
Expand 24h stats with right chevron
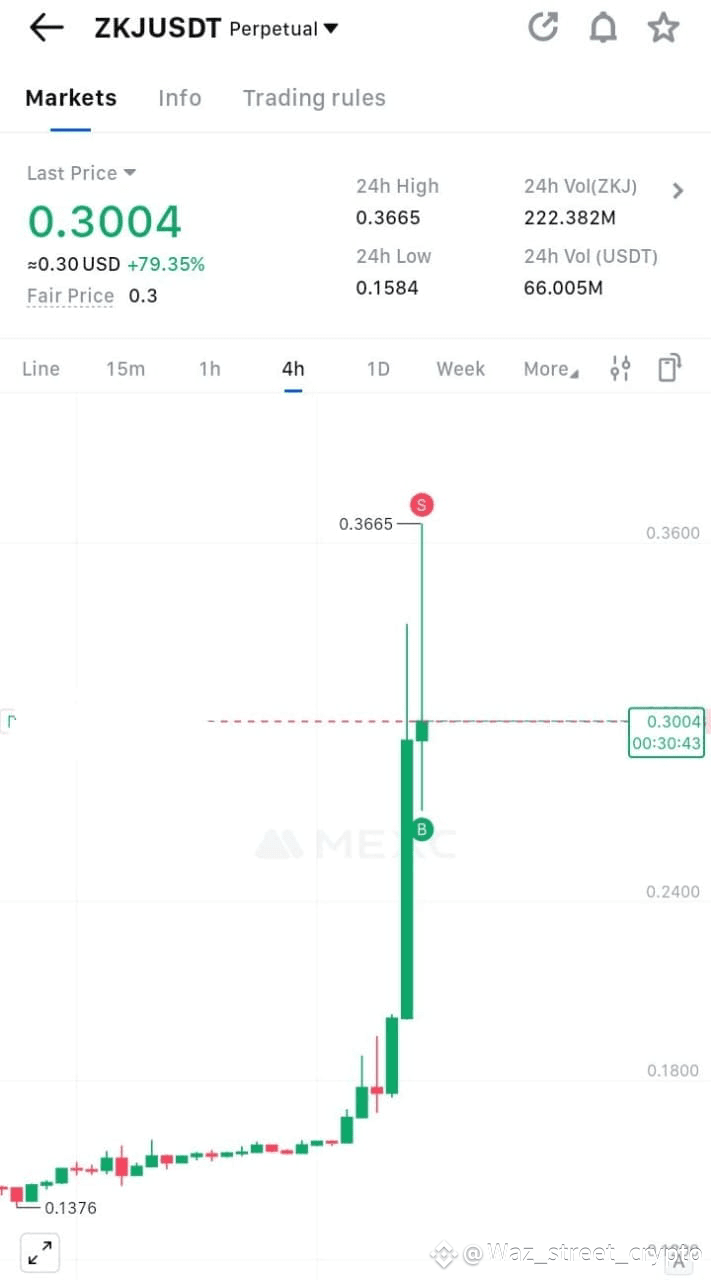pos(678,191)
